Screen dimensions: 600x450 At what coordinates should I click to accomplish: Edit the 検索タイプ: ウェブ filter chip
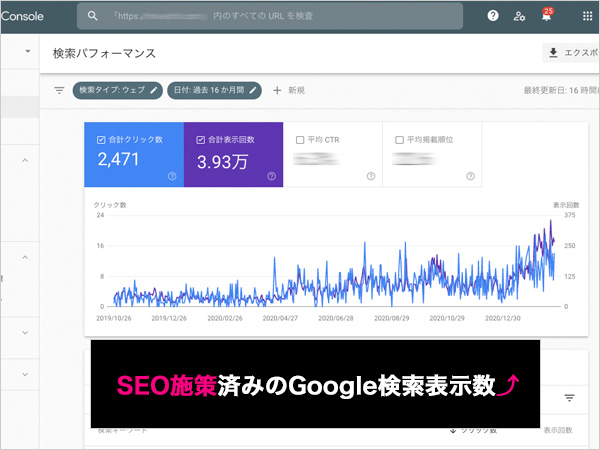(x=117, y=90)
